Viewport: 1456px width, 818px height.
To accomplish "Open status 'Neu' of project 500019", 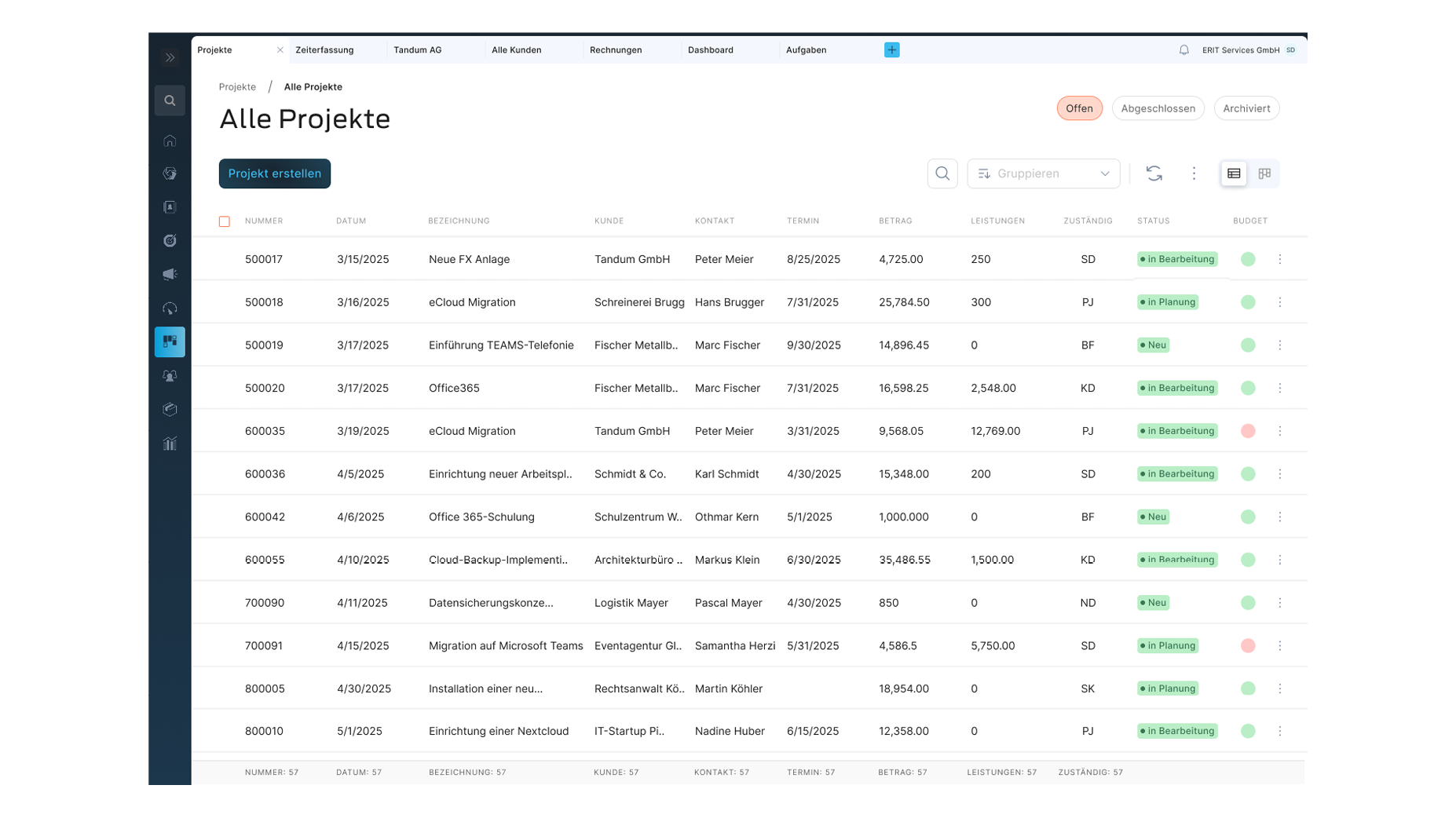I will click(1153, 345).
